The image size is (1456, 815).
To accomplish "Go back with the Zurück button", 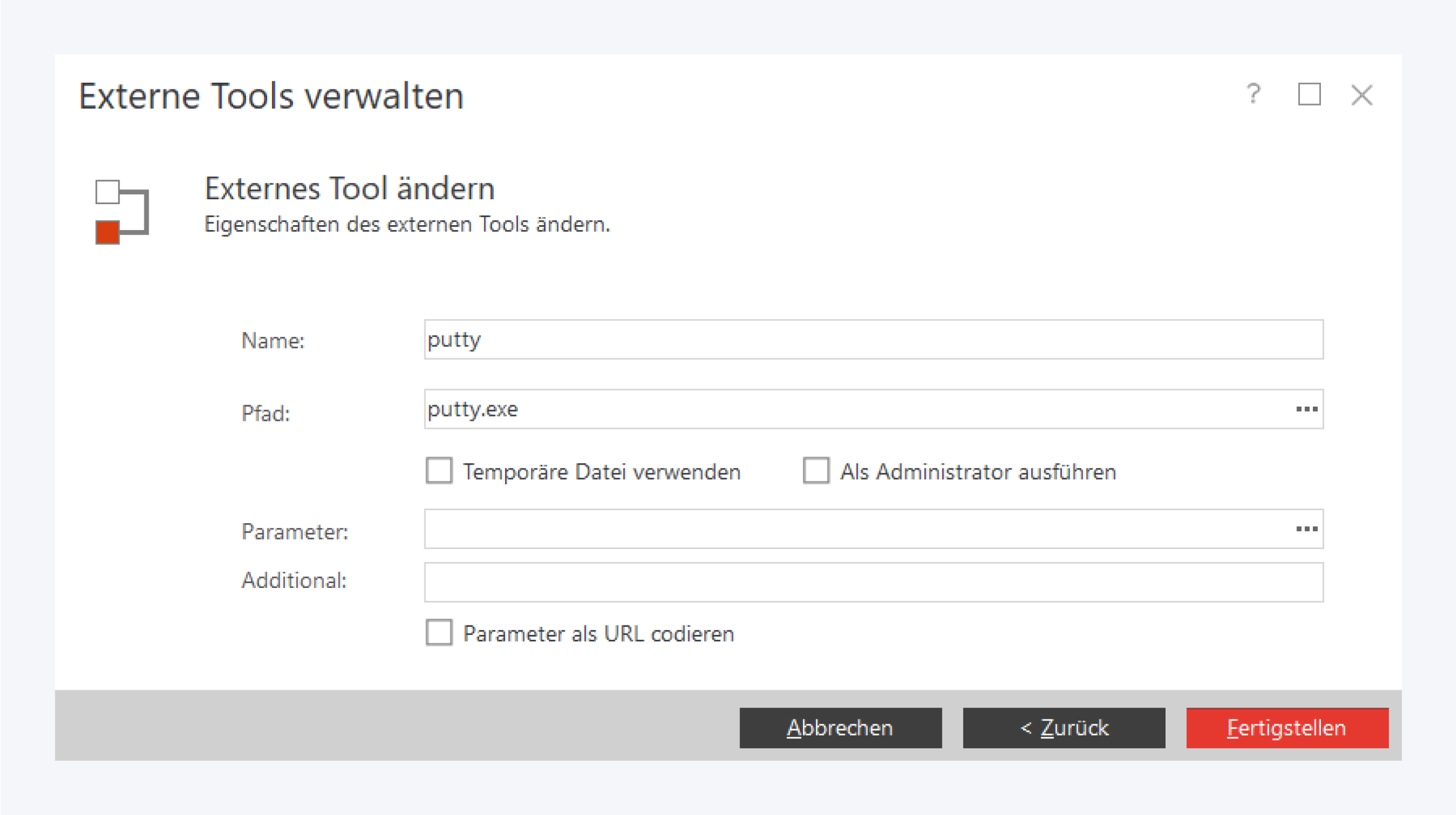I will point(1064,728).
